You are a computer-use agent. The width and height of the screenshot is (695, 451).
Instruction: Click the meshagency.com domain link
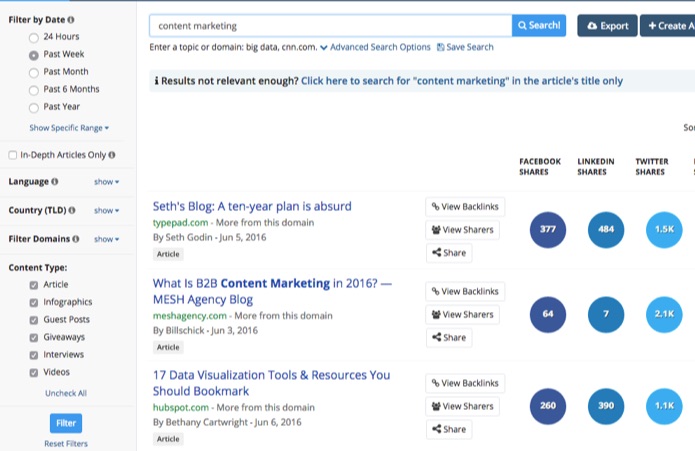[x=190, y=316]
